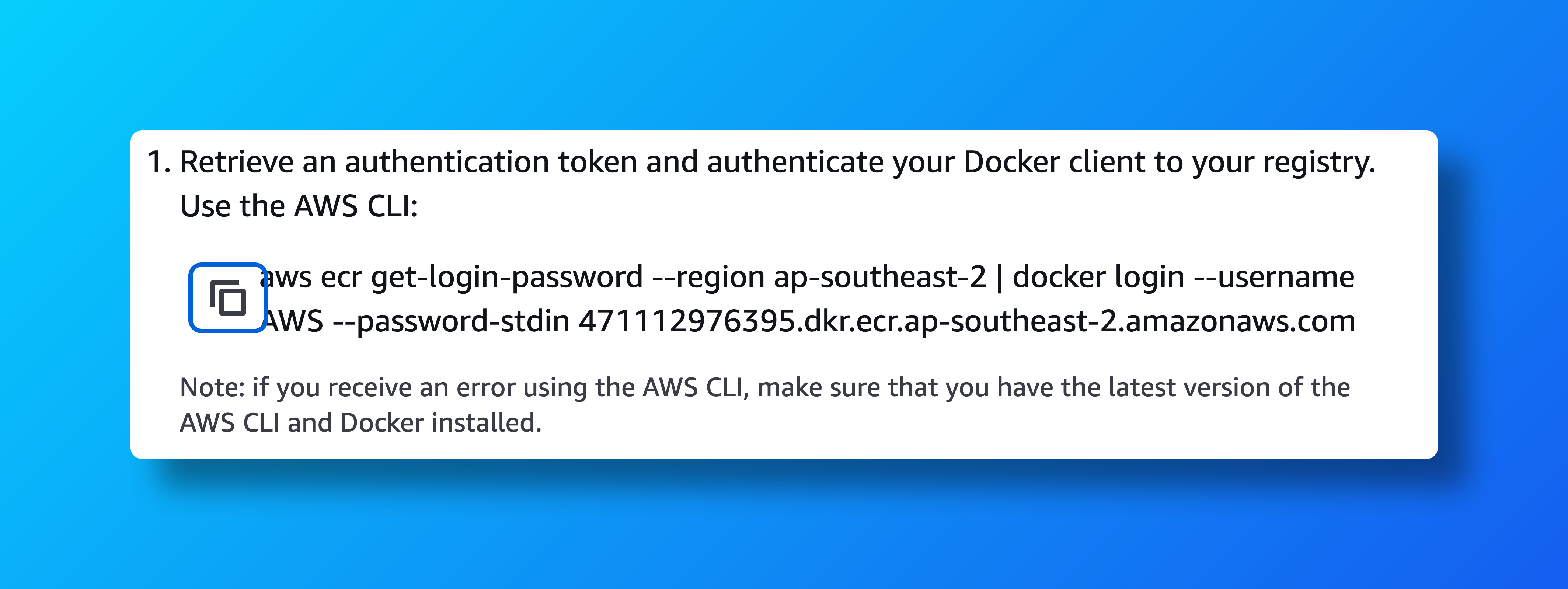Click the 'aws ecr get-login-password' command text
1568x589 pixels.
[451, 278]
